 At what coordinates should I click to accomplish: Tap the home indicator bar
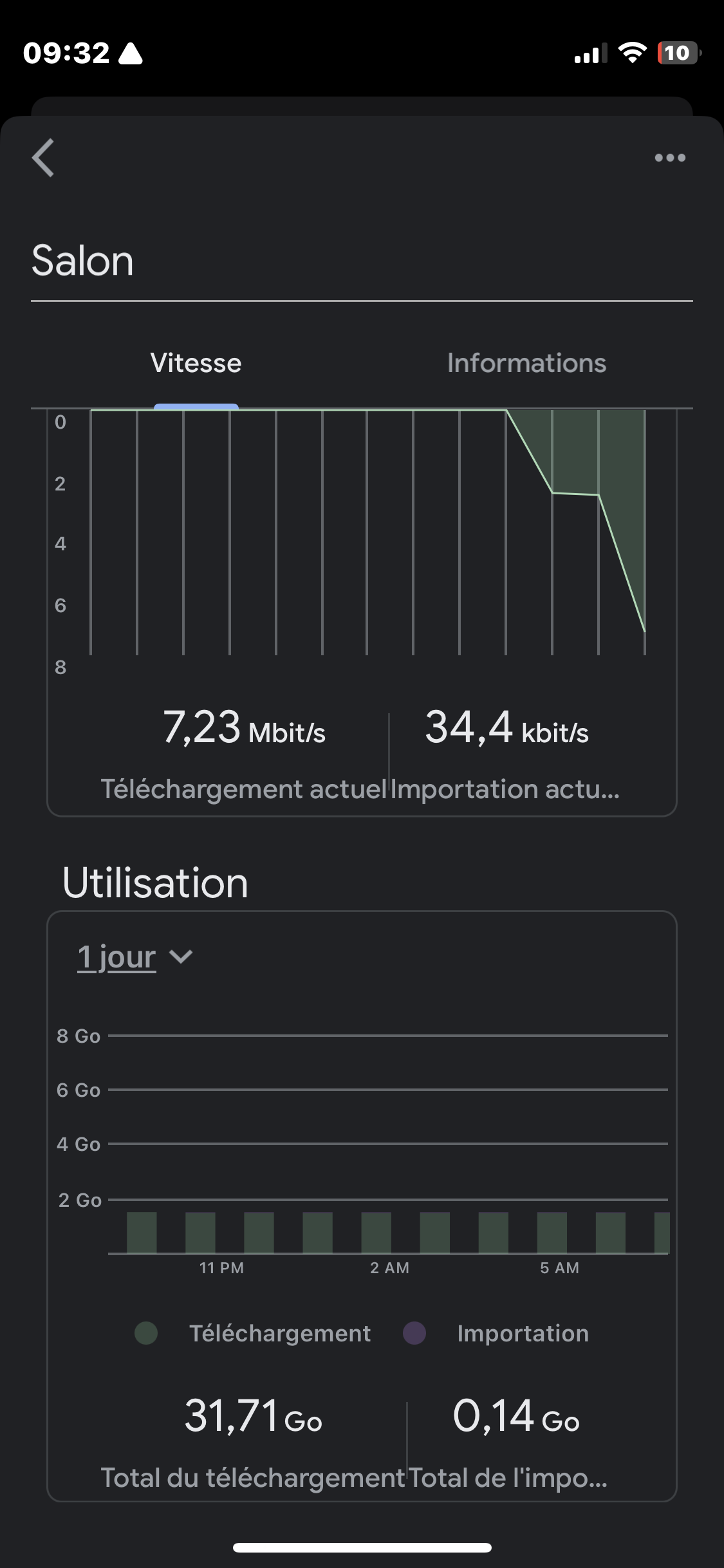pos(362,1547)
